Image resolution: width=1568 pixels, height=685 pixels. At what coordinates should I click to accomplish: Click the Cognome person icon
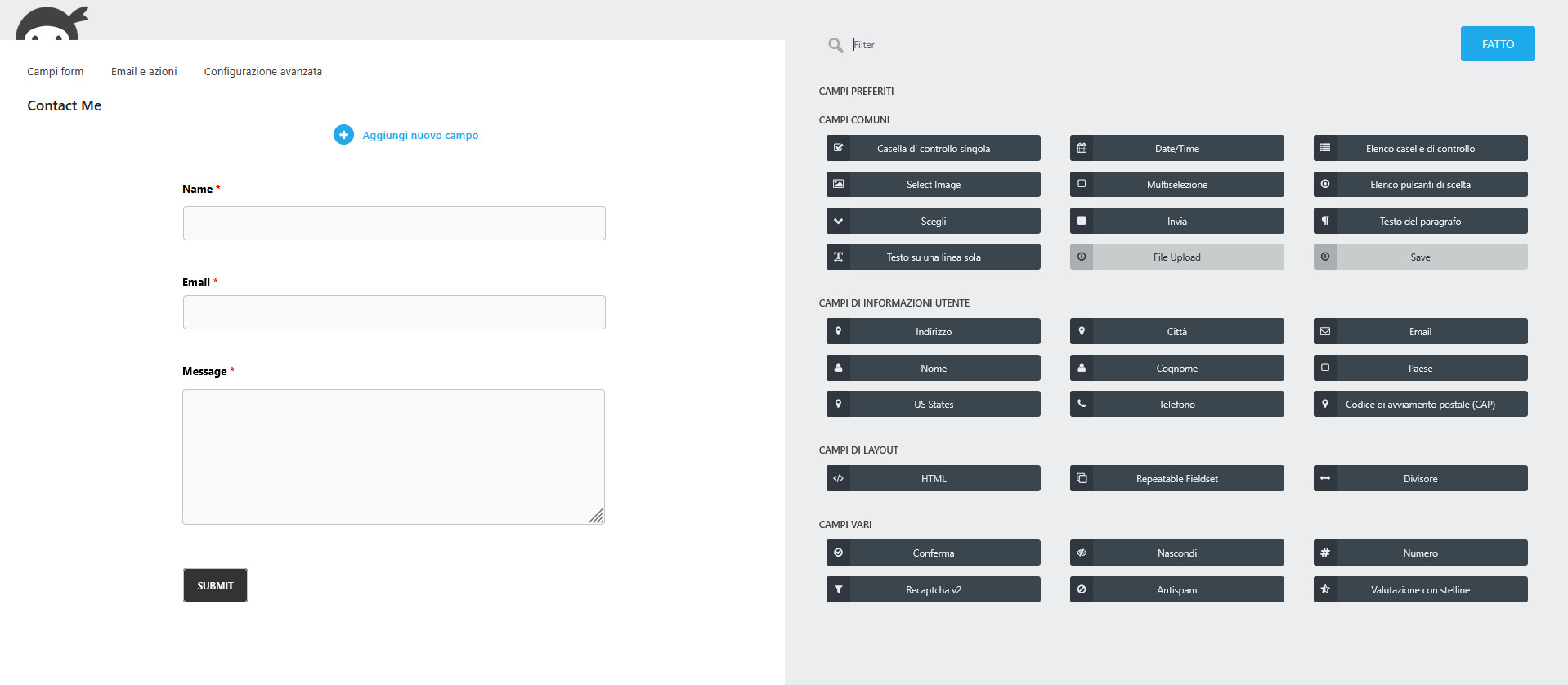[1082, 368]
